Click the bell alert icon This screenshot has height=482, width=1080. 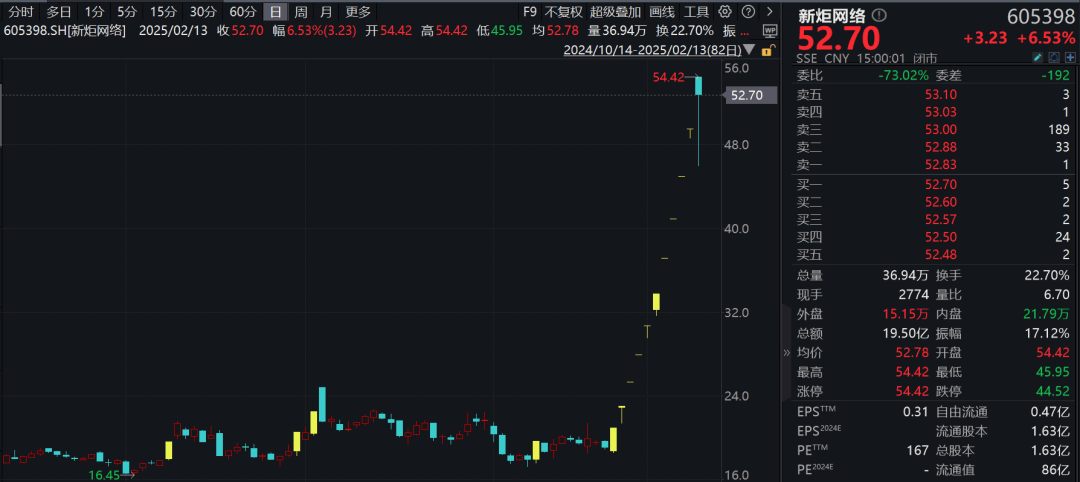1054,59
